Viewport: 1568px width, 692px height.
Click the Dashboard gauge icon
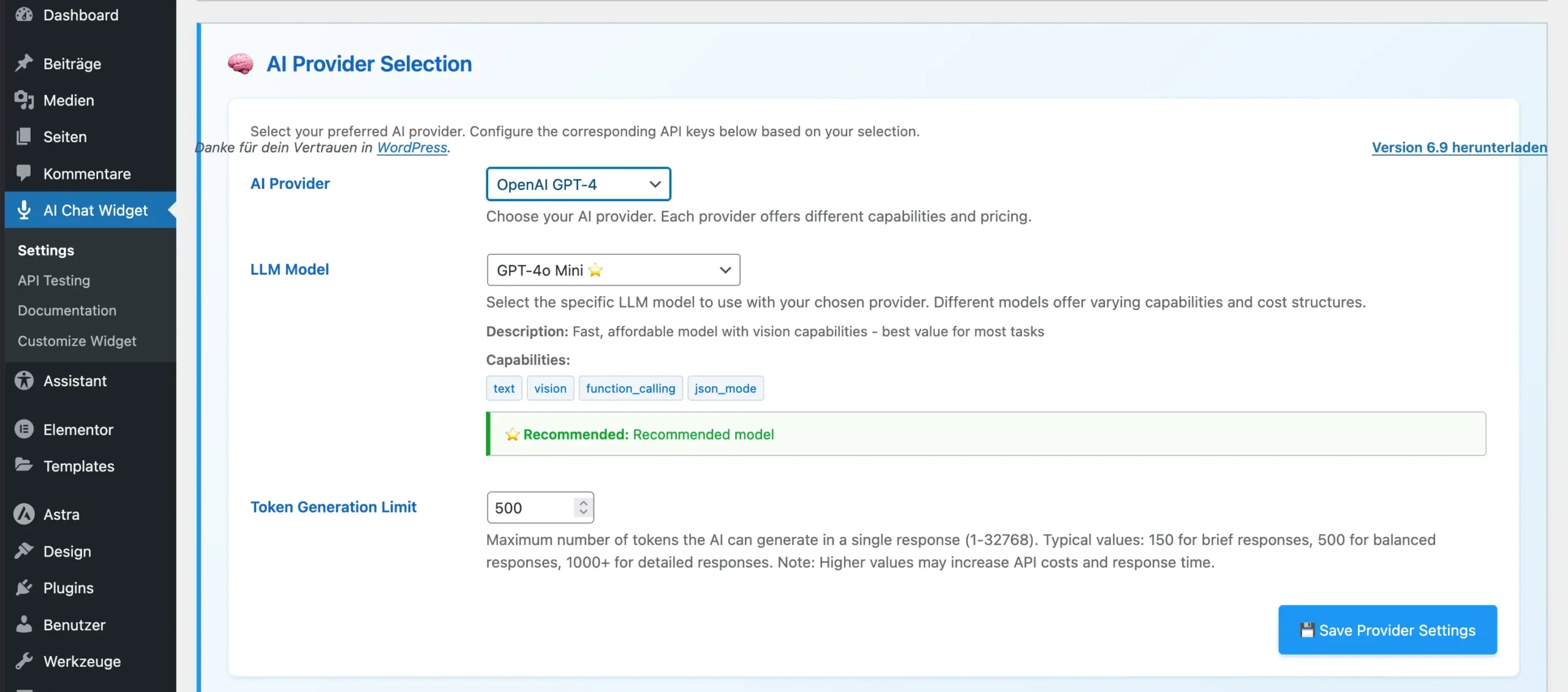pos(24,15)
